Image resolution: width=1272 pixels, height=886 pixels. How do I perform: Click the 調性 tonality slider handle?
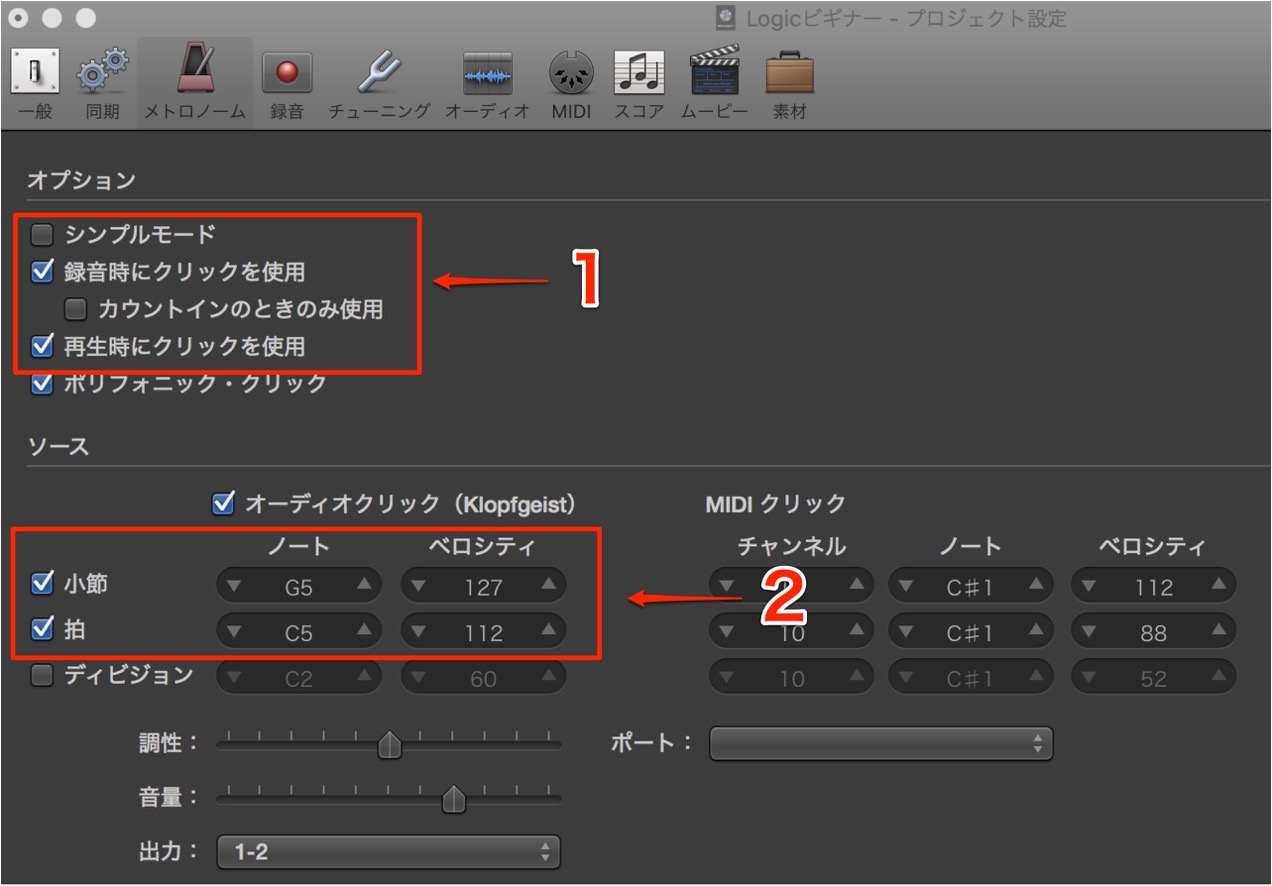[x=389, y=745]
